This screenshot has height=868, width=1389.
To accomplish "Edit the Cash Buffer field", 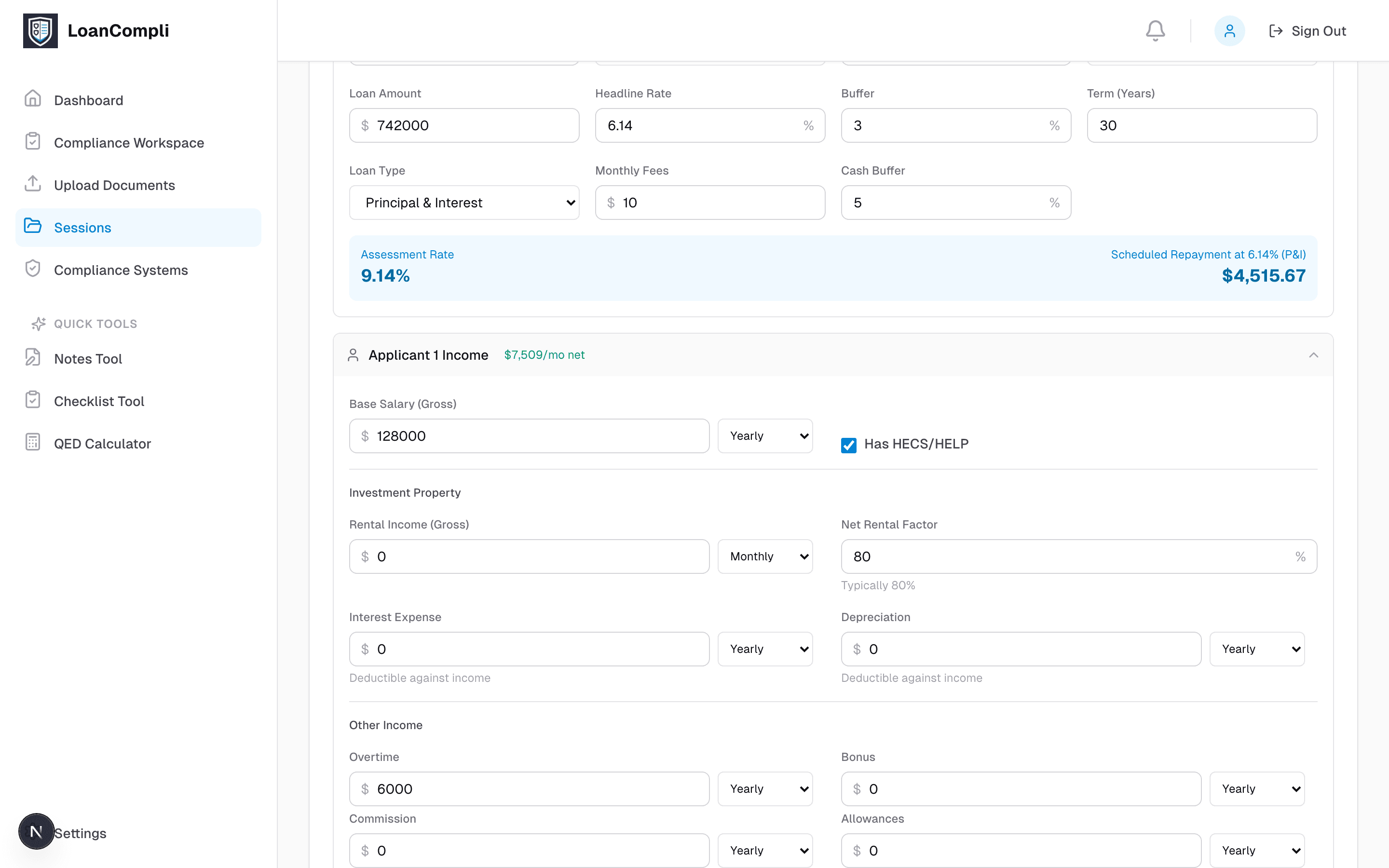I will point(955,203).
